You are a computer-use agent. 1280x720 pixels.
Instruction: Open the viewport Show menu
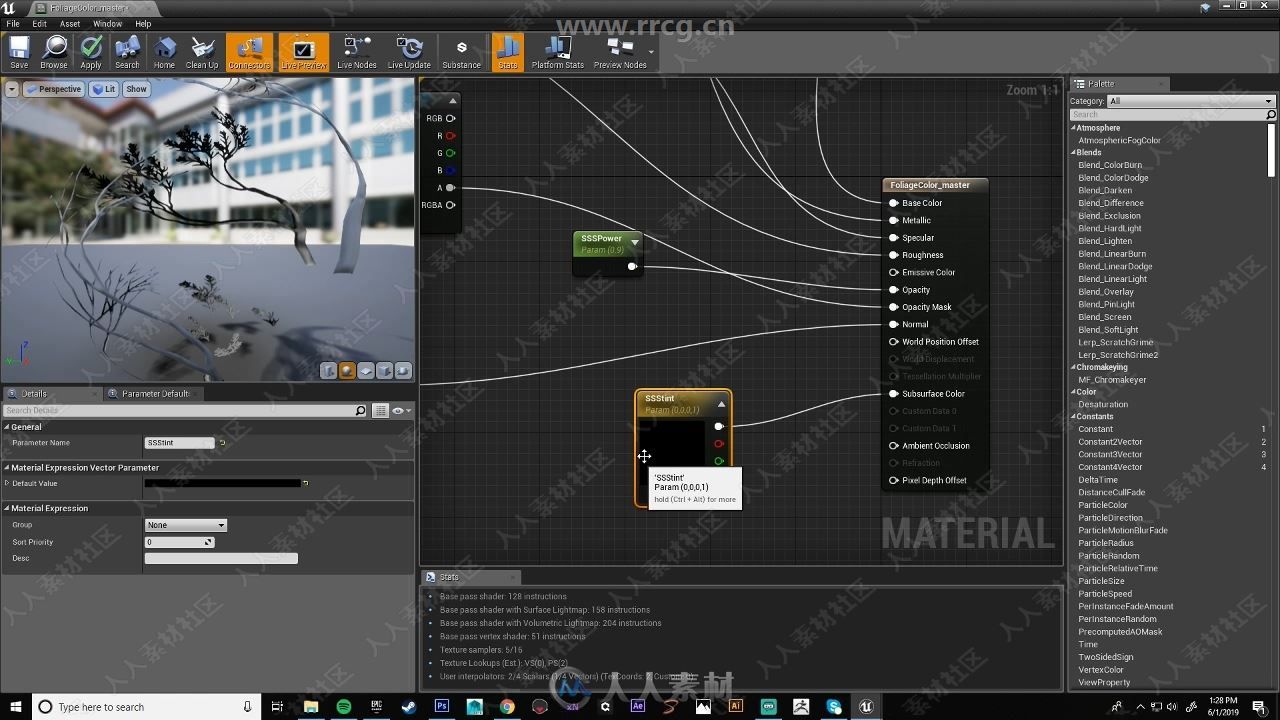[136, 89]
